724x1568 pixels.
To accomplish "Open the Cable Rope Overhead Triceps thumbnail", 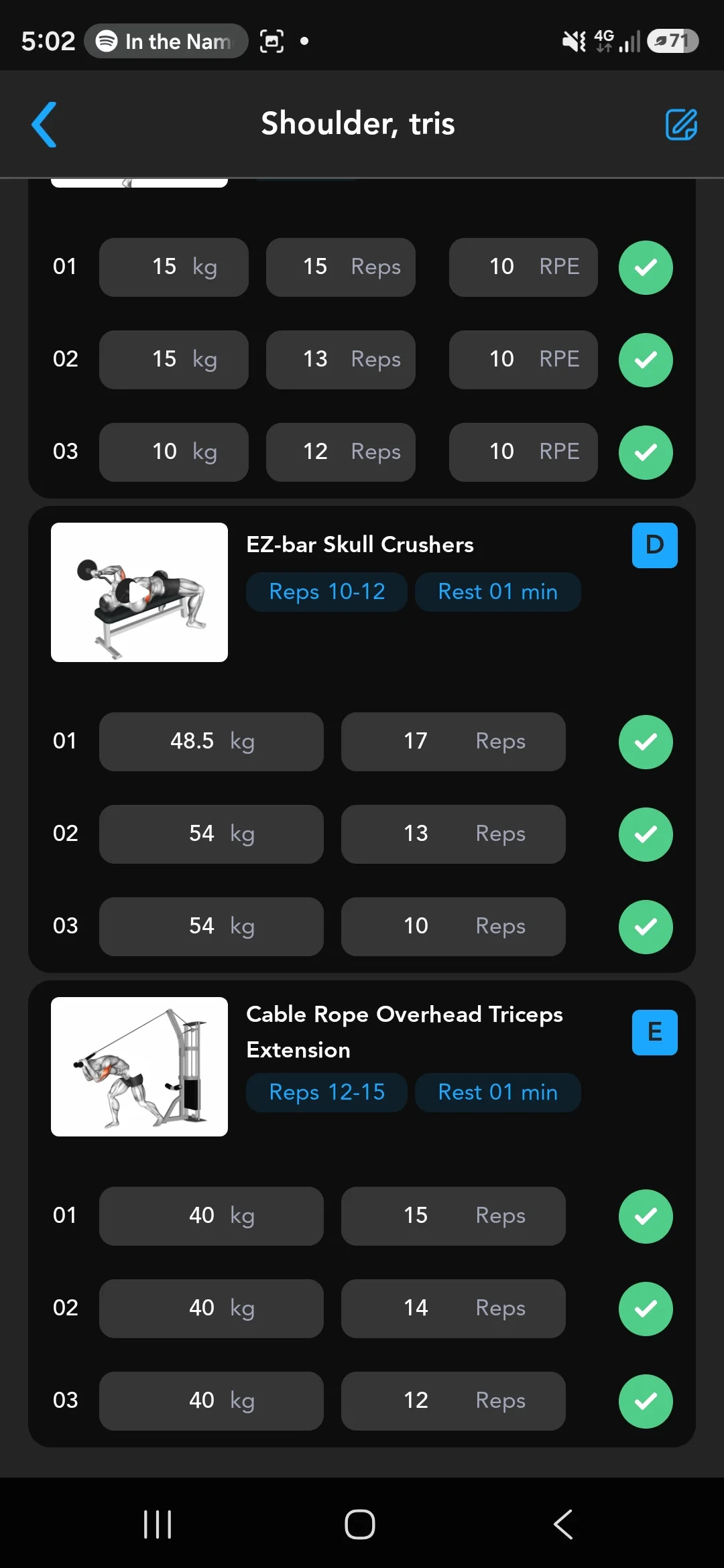I will pos(139,1067).
